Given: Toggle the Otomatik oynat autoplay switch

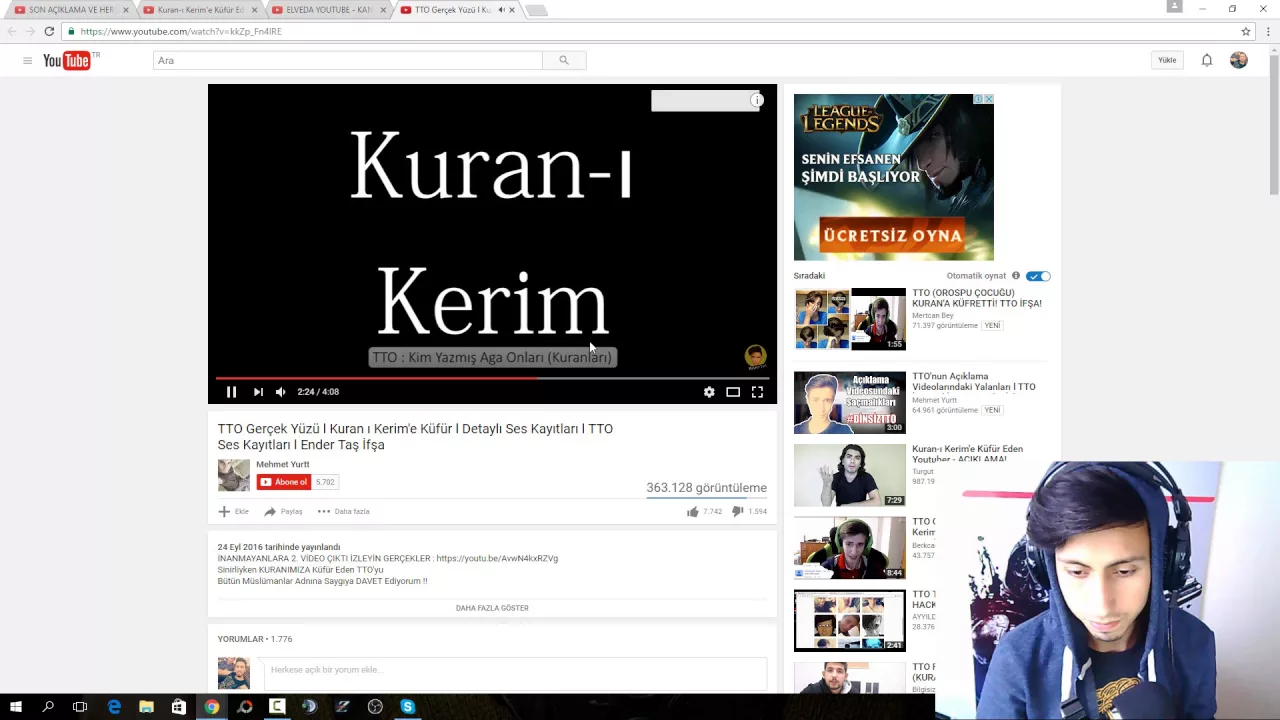Looking at the screenshot, I should [x=1038, y=276].
